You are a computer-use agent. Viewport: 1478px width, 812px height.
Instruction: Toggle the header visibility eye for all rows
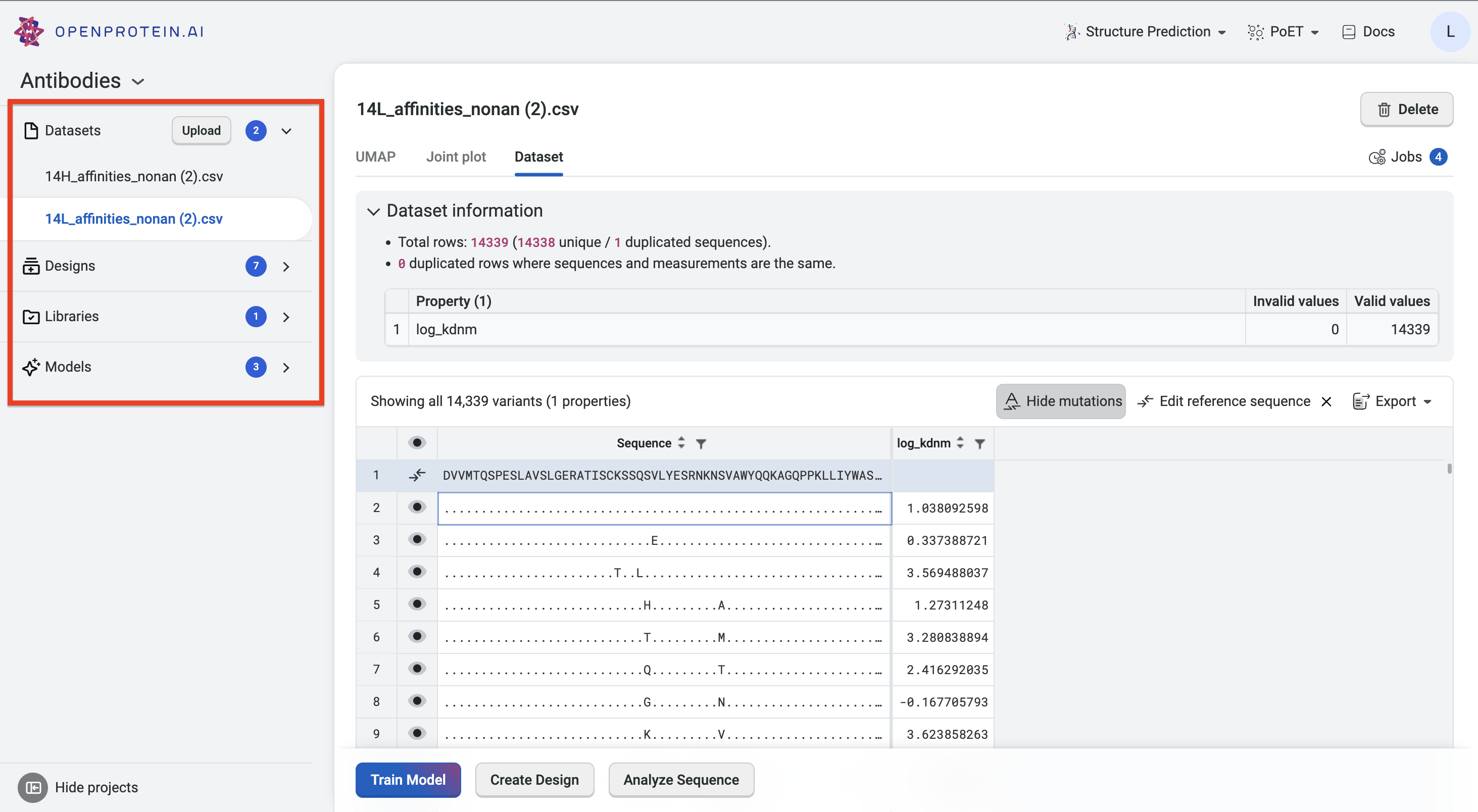click(x=417, y=443)
